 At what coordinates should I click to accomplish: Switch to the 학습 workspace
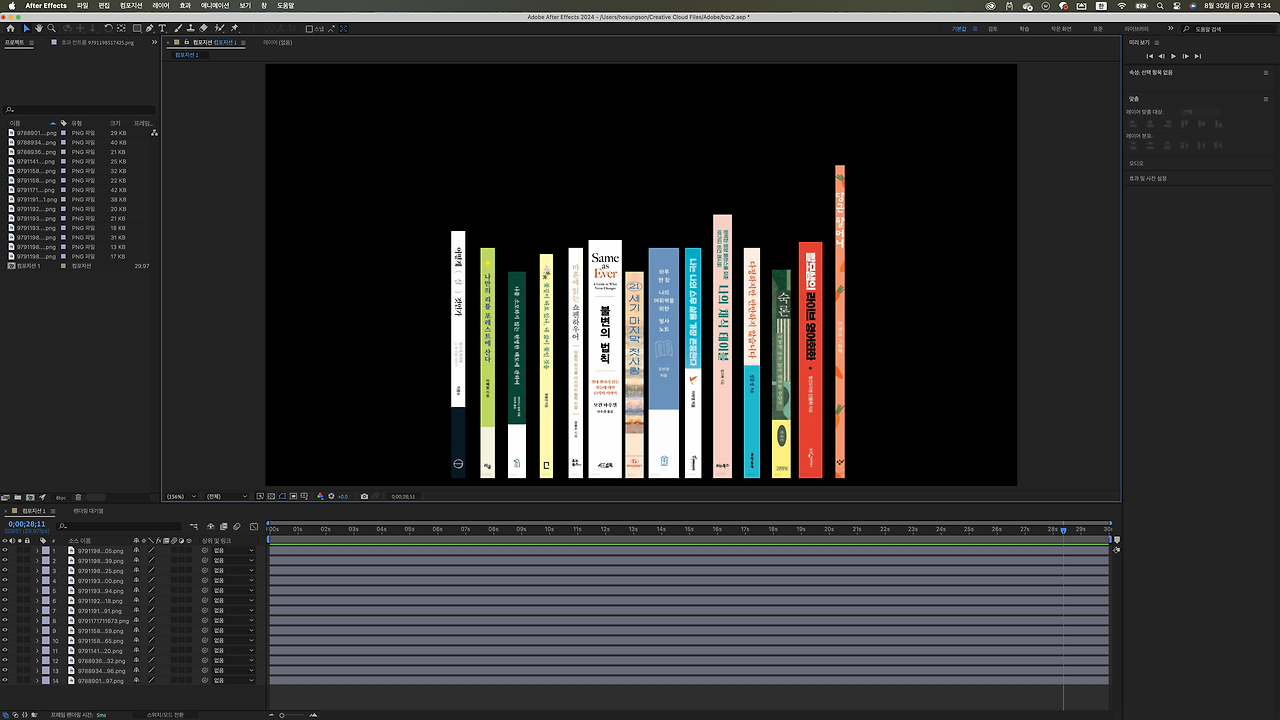point(1024,29)
